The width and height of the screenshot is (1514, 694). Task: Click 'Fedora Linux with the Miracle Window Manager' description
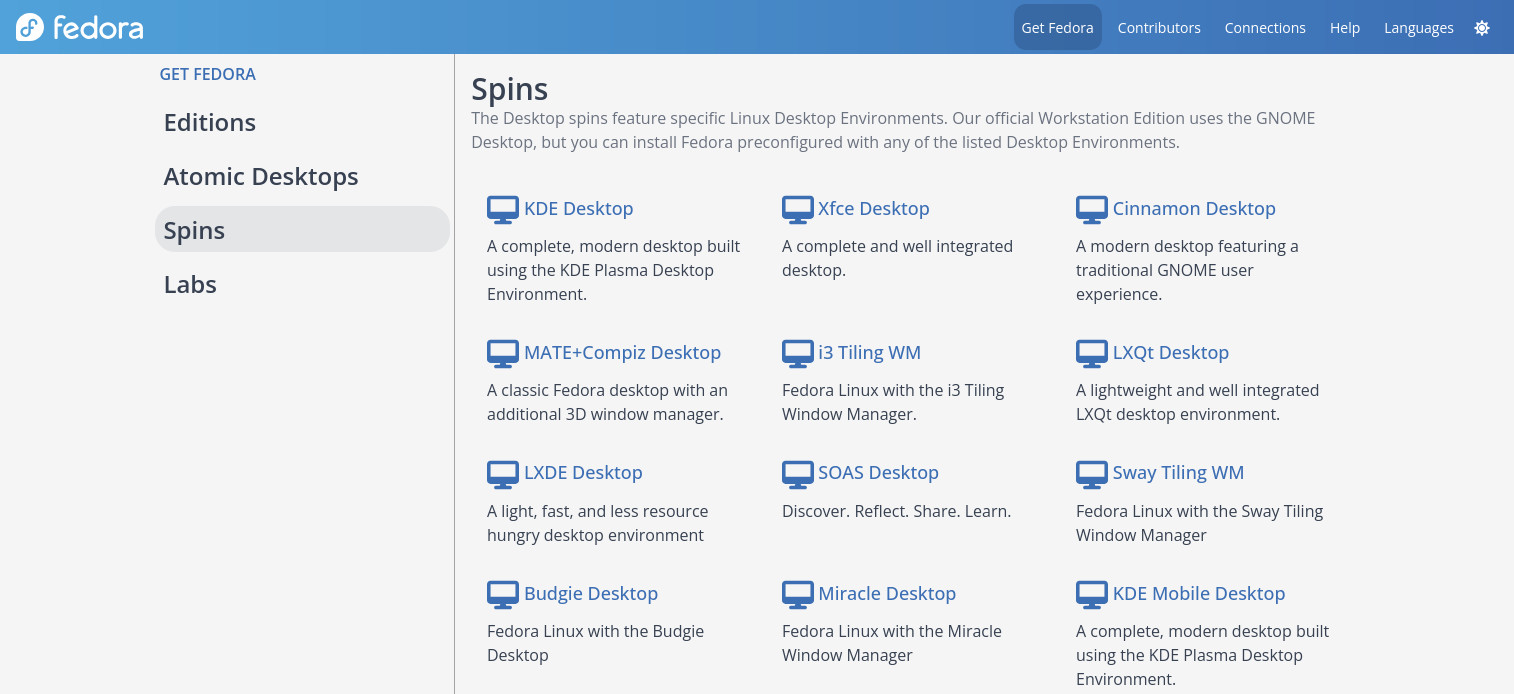pyautogui.click(x=892, y=643)
